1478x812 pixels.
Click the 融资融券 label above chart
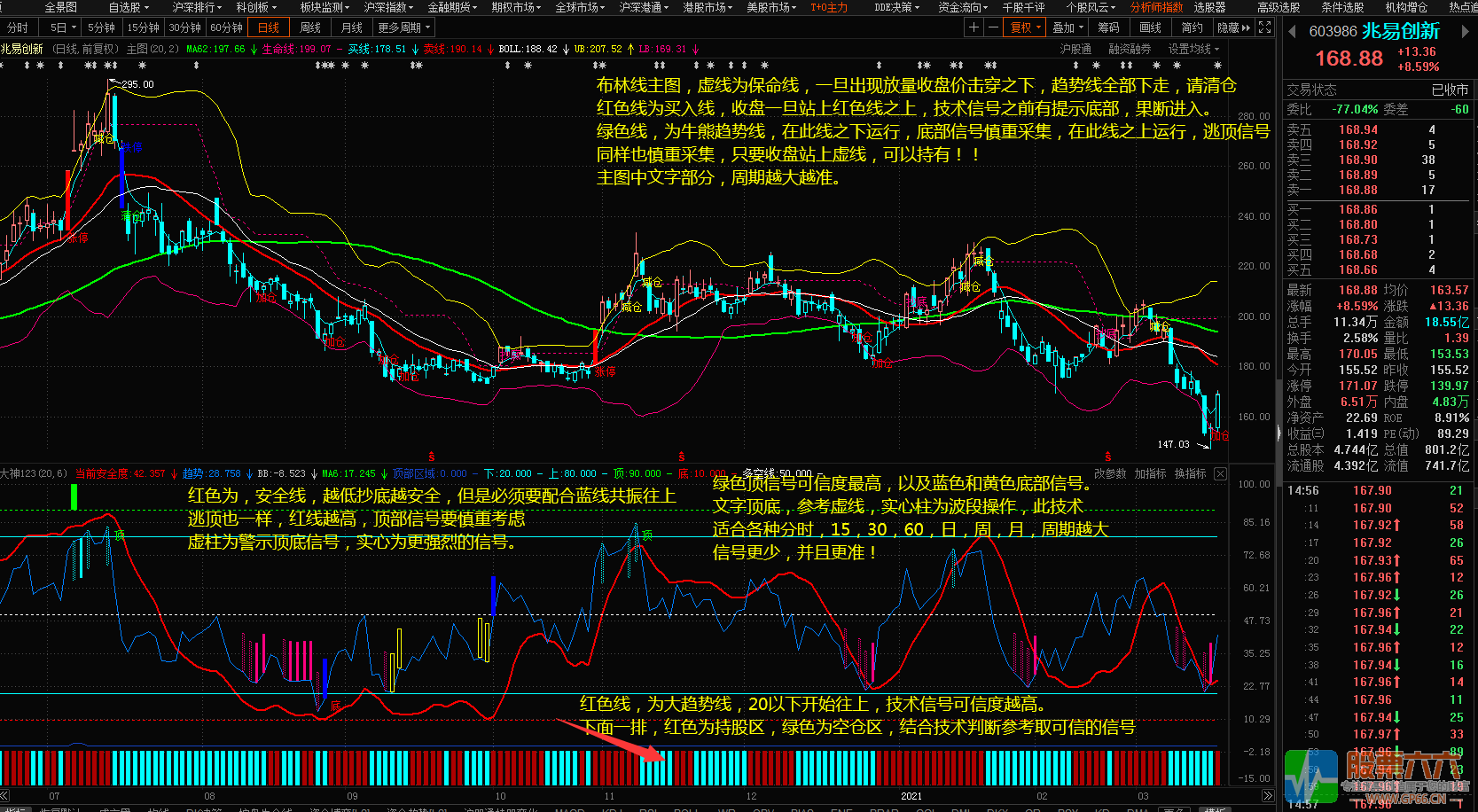tap(1130, 49)
